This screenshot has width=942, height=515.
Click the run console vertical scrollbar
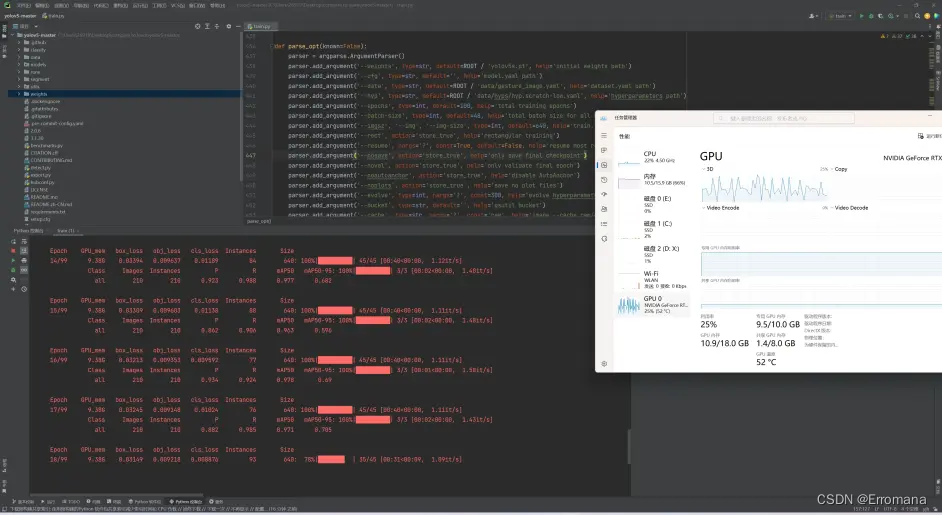coord(628,446)
